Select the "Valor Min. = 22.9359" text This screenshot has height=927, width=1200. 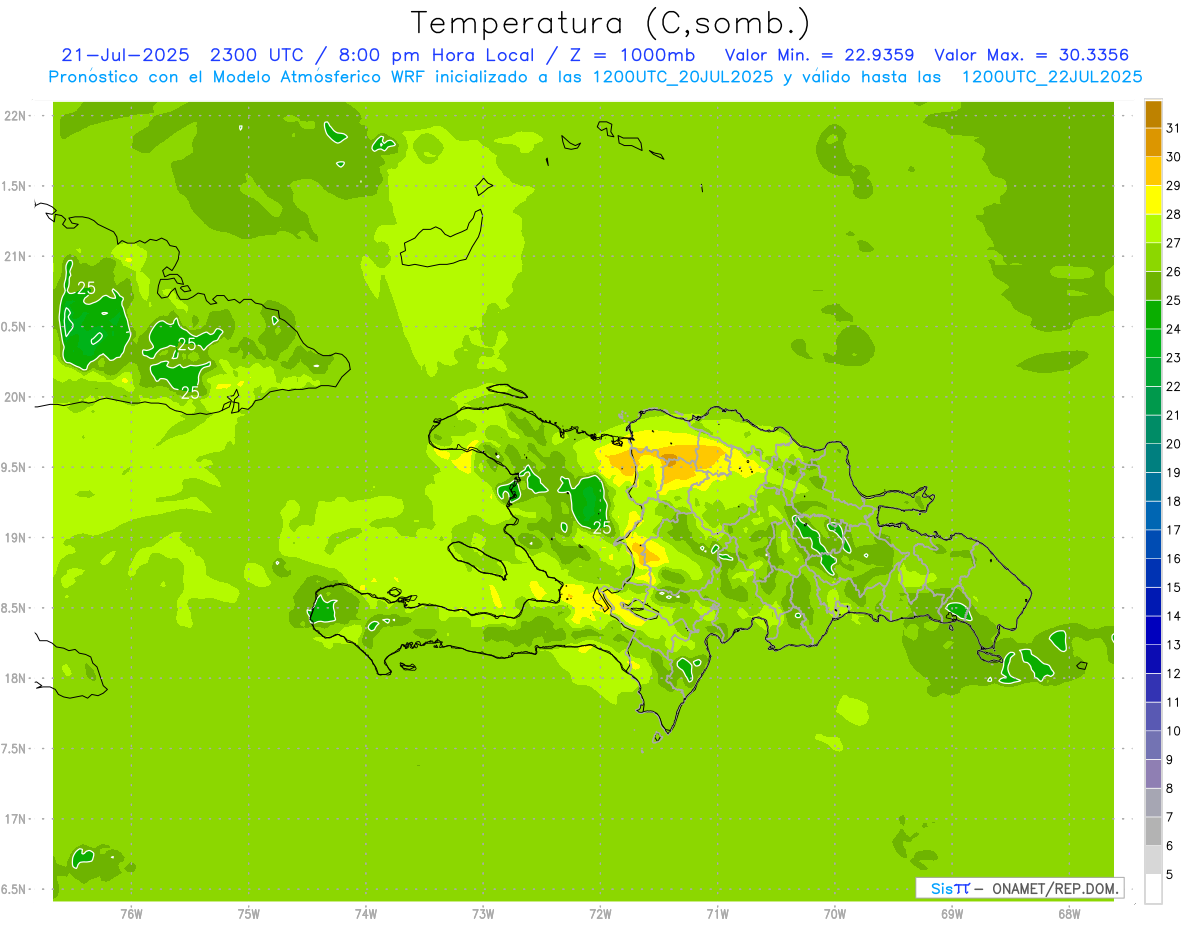coord(819,55)
